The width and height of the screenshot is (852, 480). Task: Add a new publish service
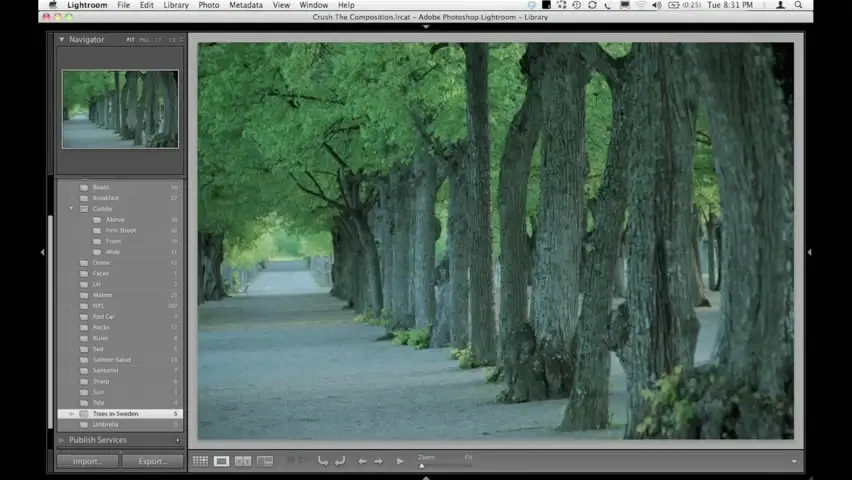pos(178,440)
